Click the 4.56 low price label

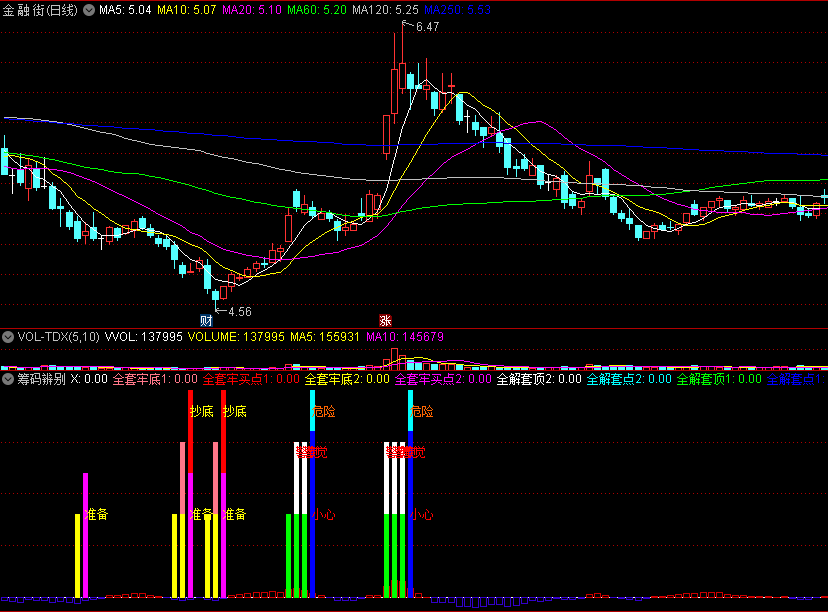240,312
